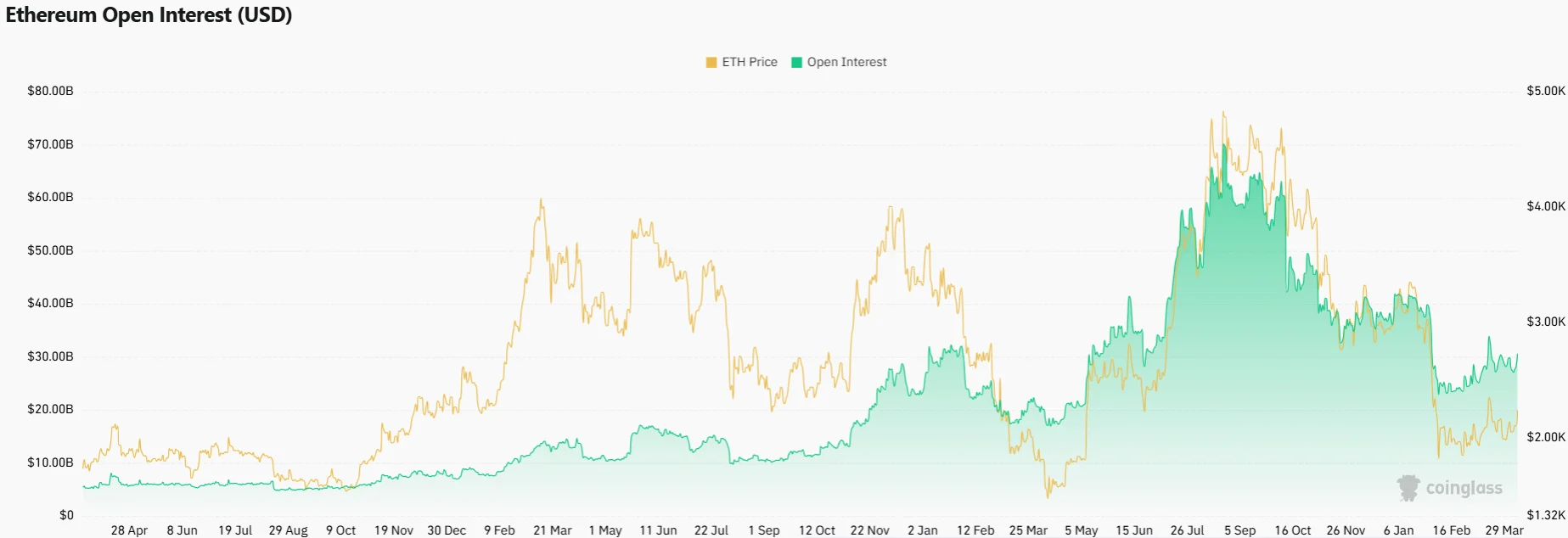Screen dimensions: 1568x538
Task: Click the $40.00B left axis label
Action: (50, 303)
